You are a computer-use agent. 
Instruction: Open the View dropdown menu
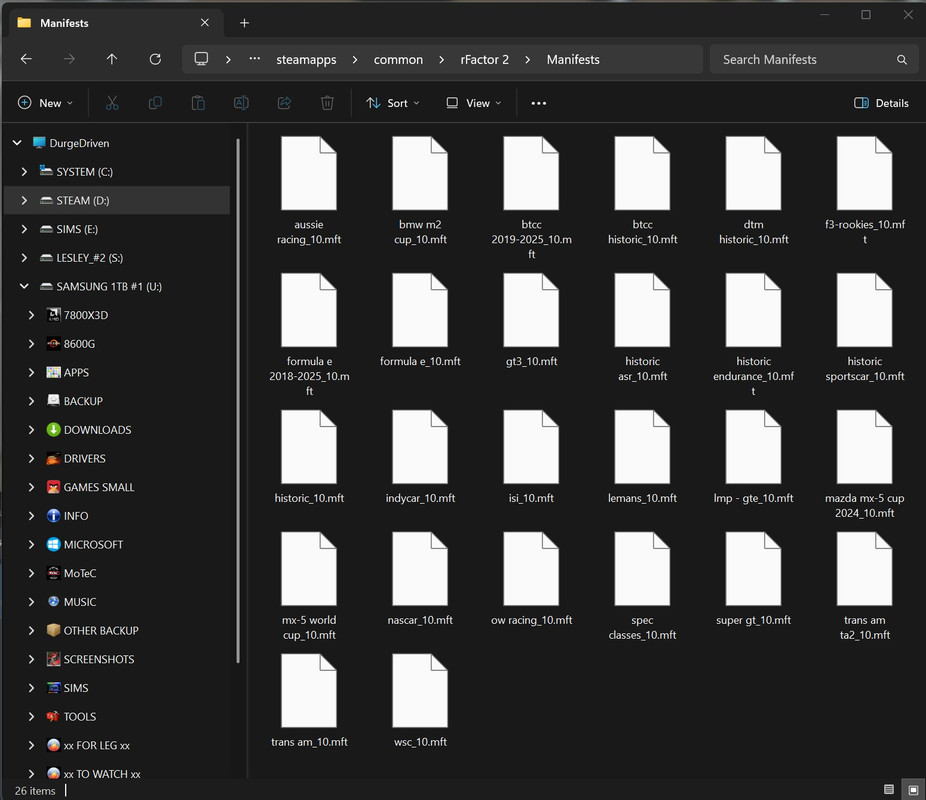(x=474, y=103)
